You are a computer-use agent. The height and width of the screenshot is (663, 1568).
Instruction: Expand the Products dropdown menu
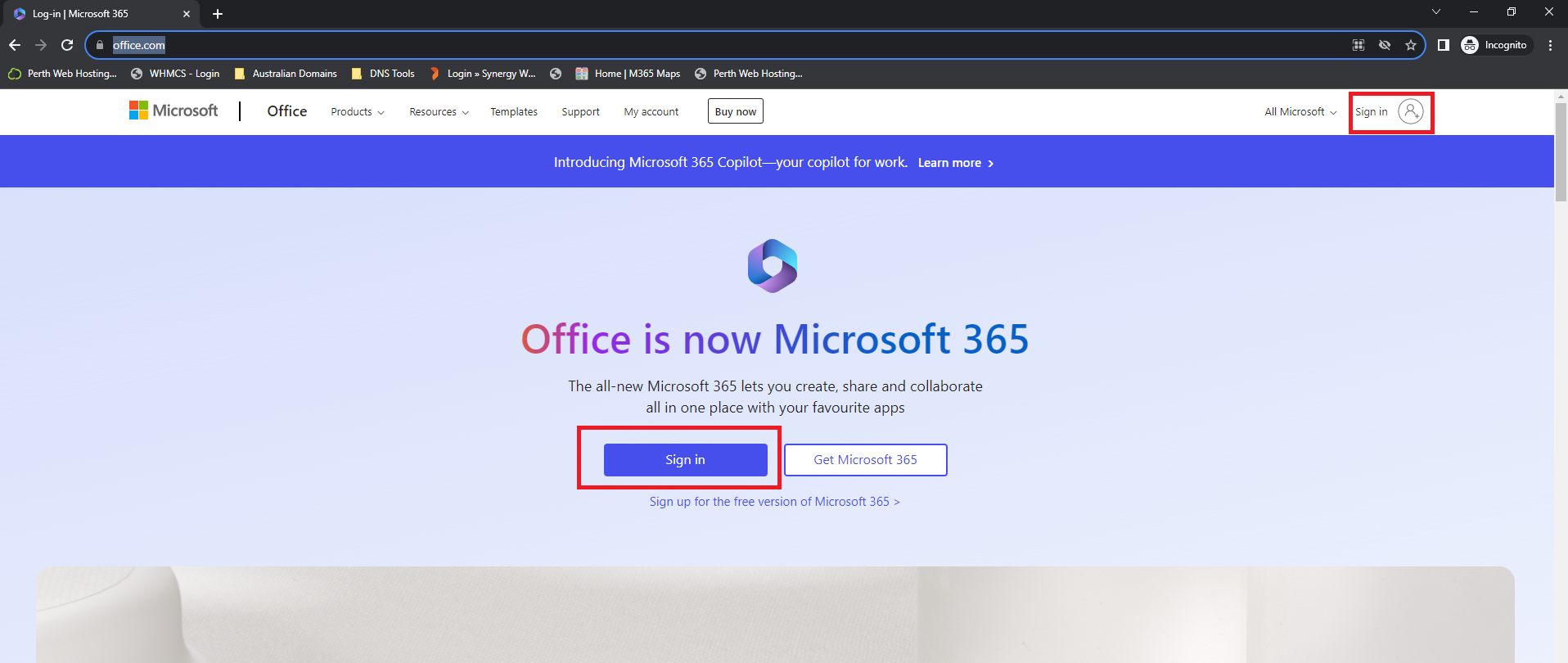[x=358, y=112]
